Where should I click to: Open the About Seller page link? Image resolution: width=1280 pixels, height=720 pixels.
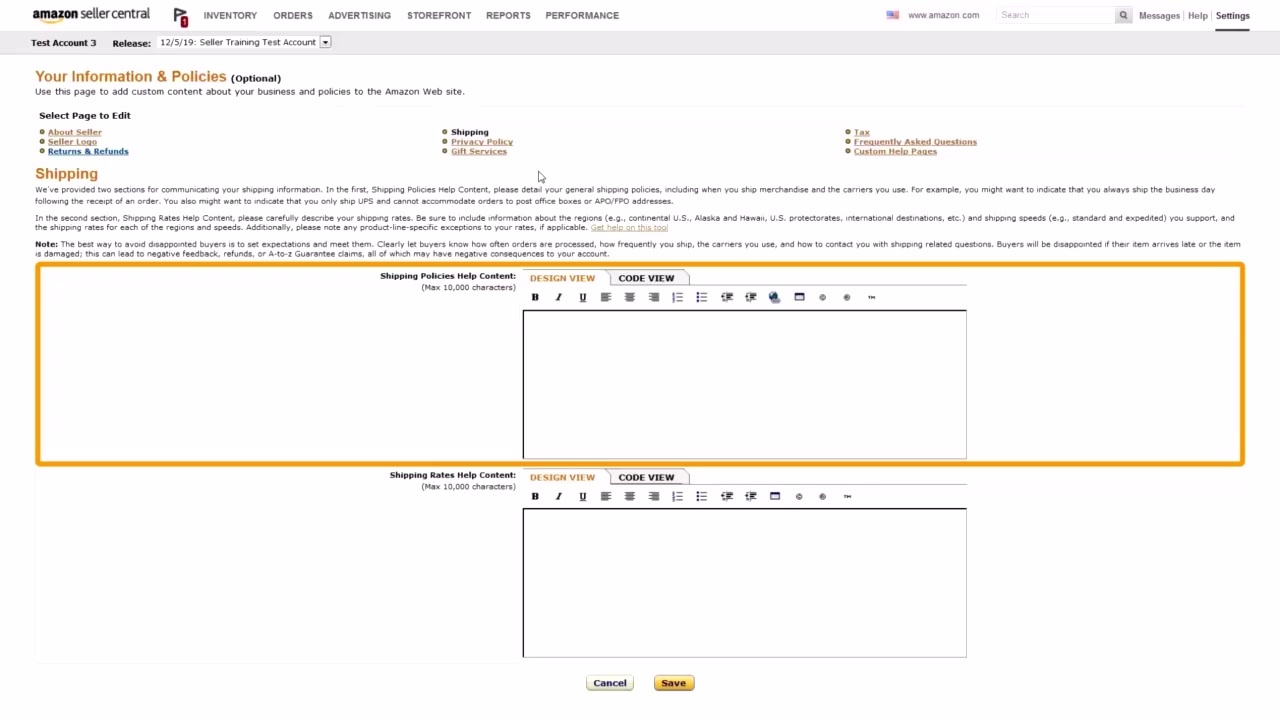click(x=75, y=132)
